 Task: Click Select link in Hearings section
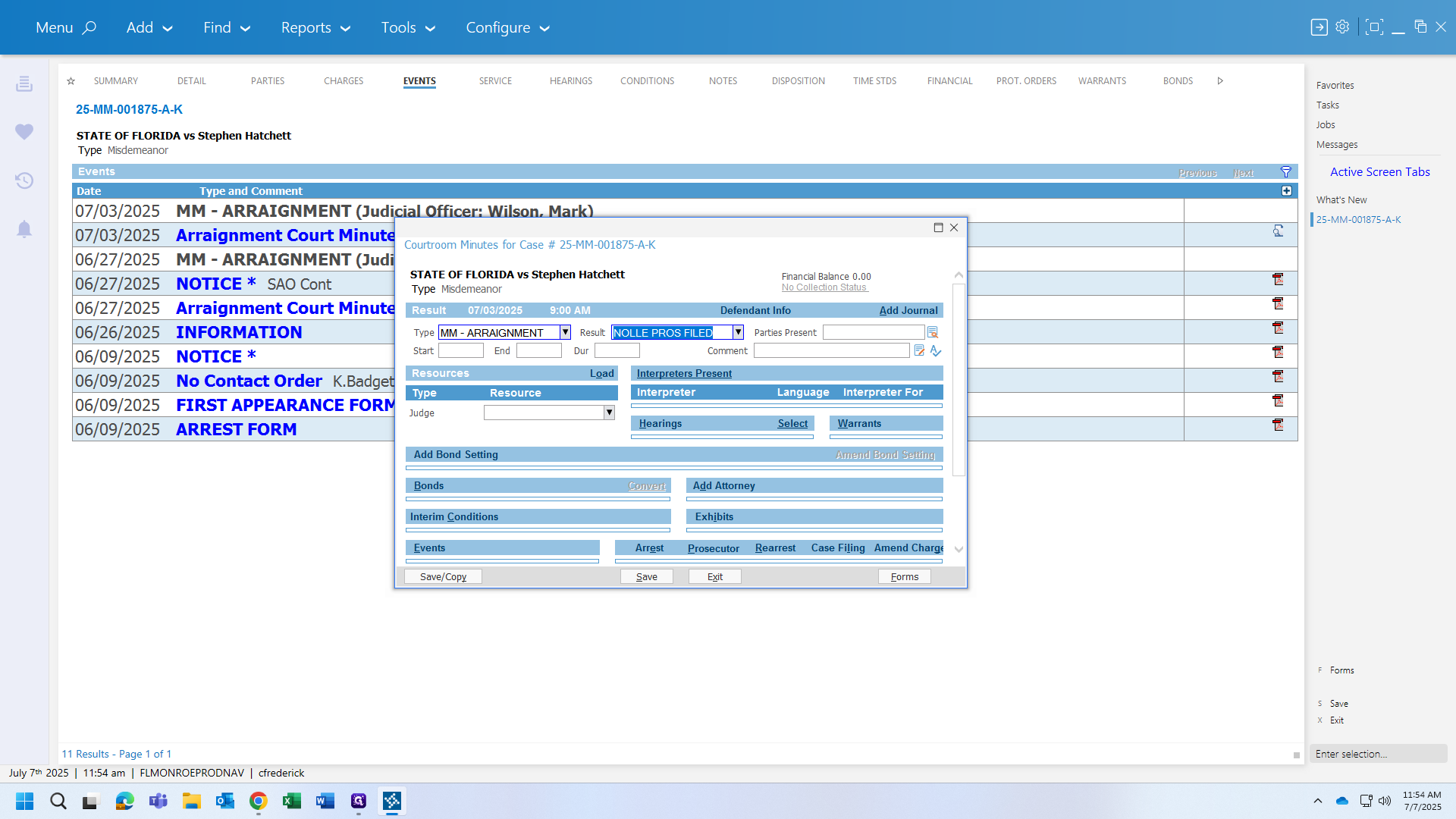tap(792, 423)
